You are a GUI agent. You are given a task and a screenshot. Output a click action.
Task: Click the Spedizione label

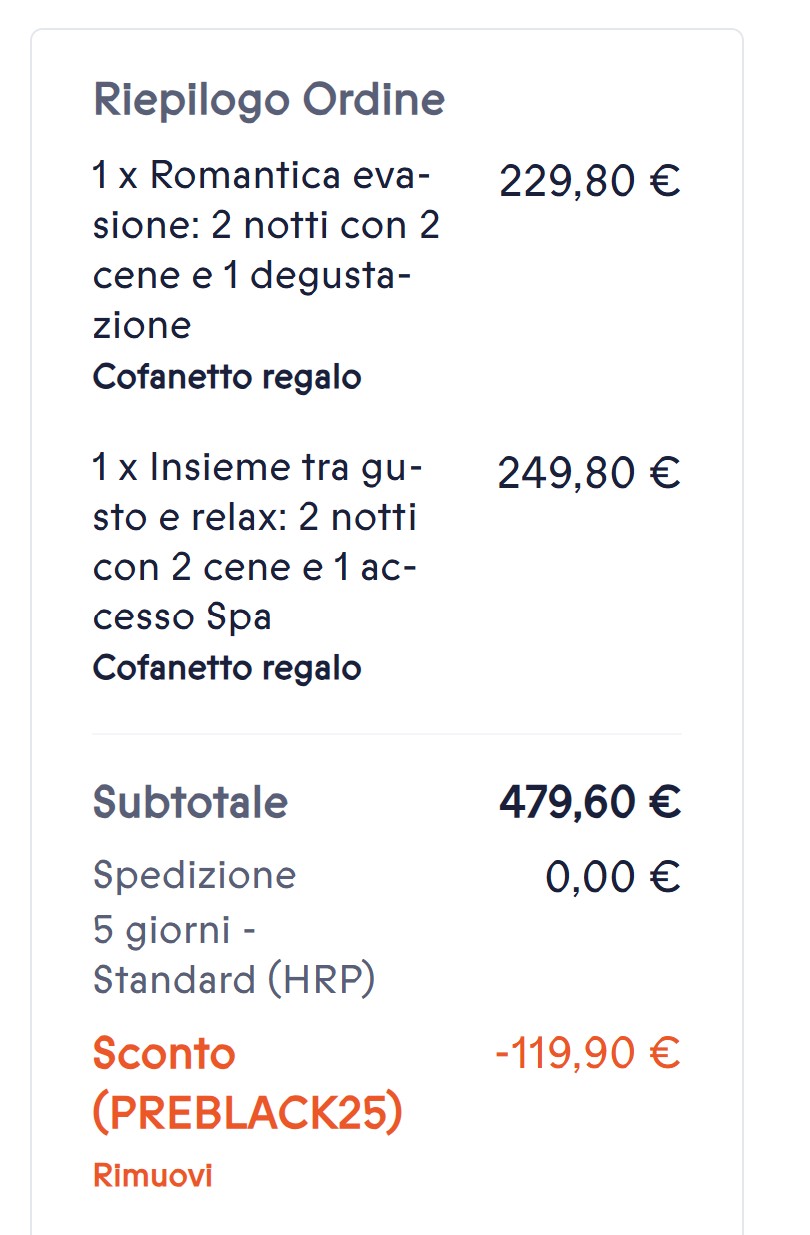click(x=194, y=875)
